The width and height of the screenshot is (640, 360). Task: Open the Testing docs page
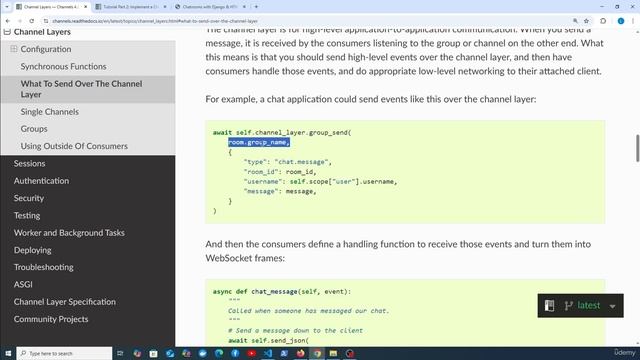(x=27, y=215)
